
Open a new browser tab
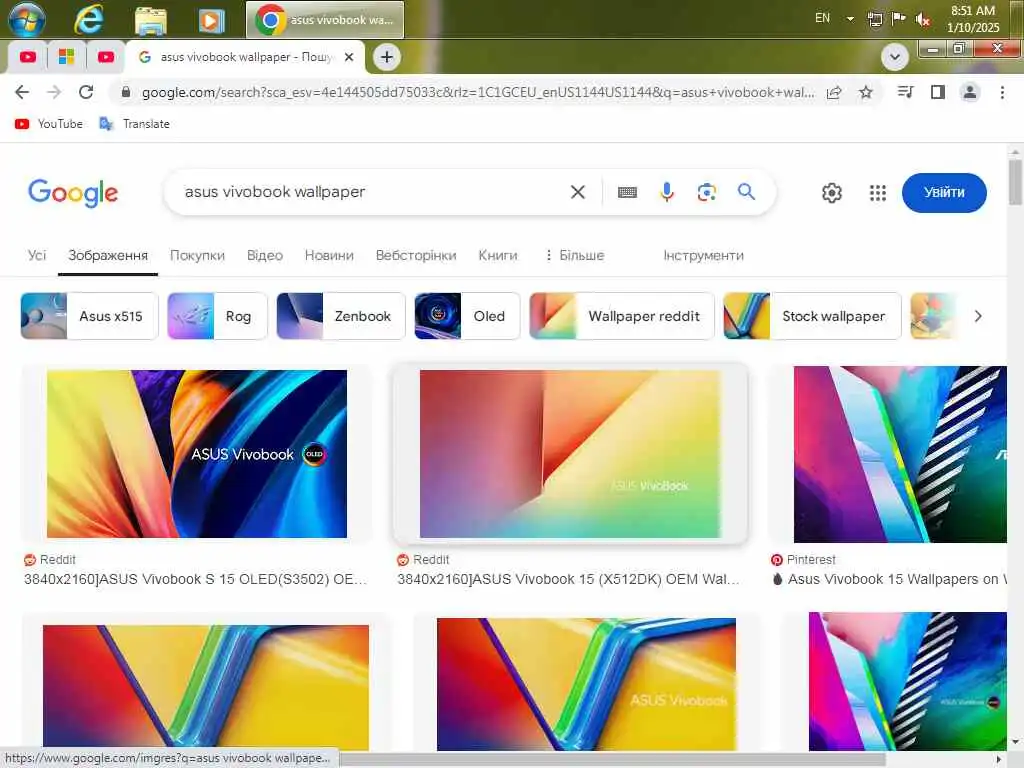[387, 57]
